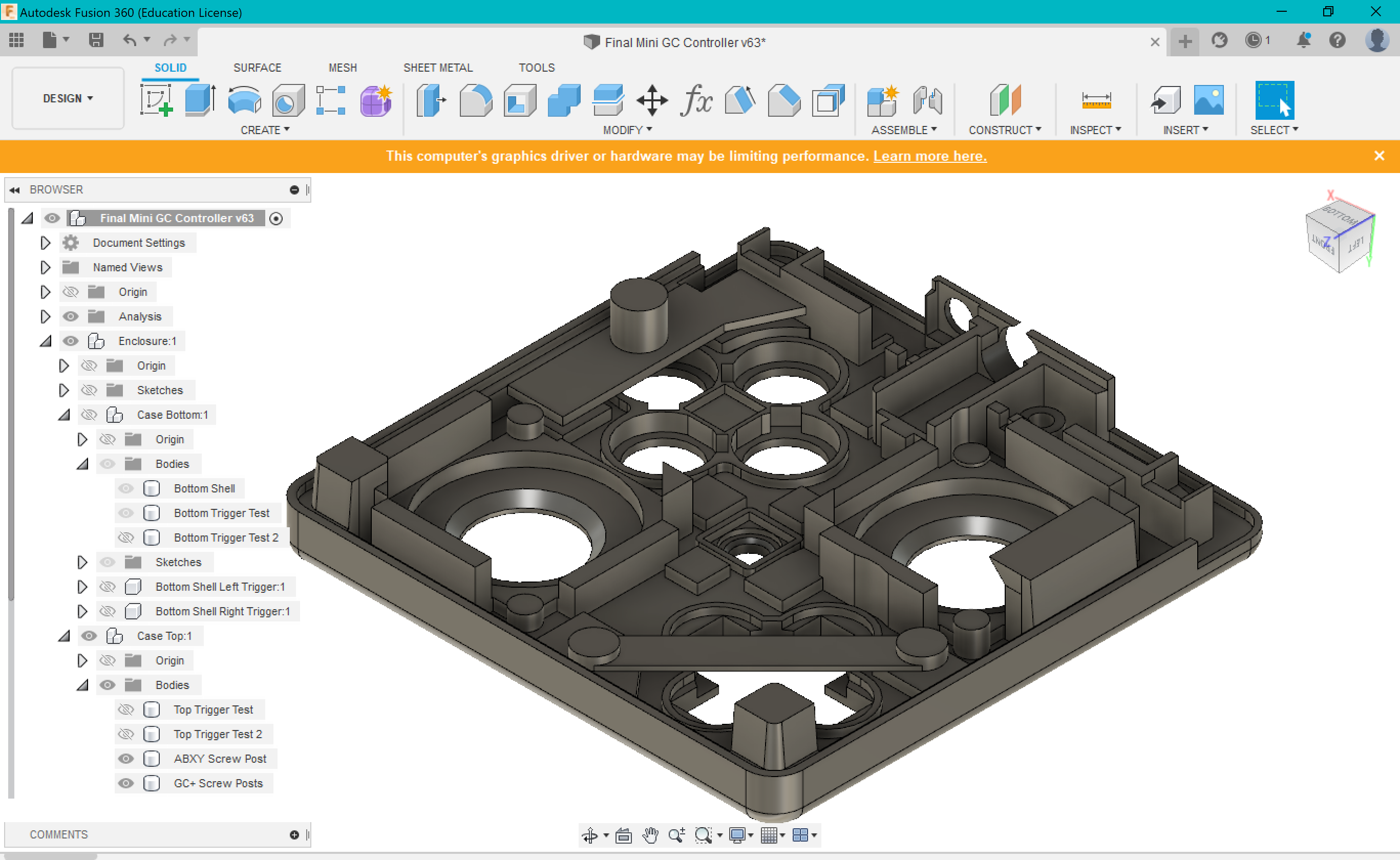Screen dimensions: 1400x860
Task: Select the Pan tool in viewport toolbar
Action: pyautogui.click(x=650, y=835)
